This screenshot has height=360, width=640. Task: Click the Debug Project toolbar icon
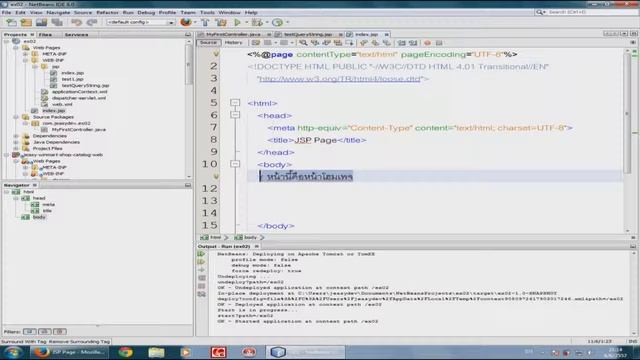[x=257, y=22]
